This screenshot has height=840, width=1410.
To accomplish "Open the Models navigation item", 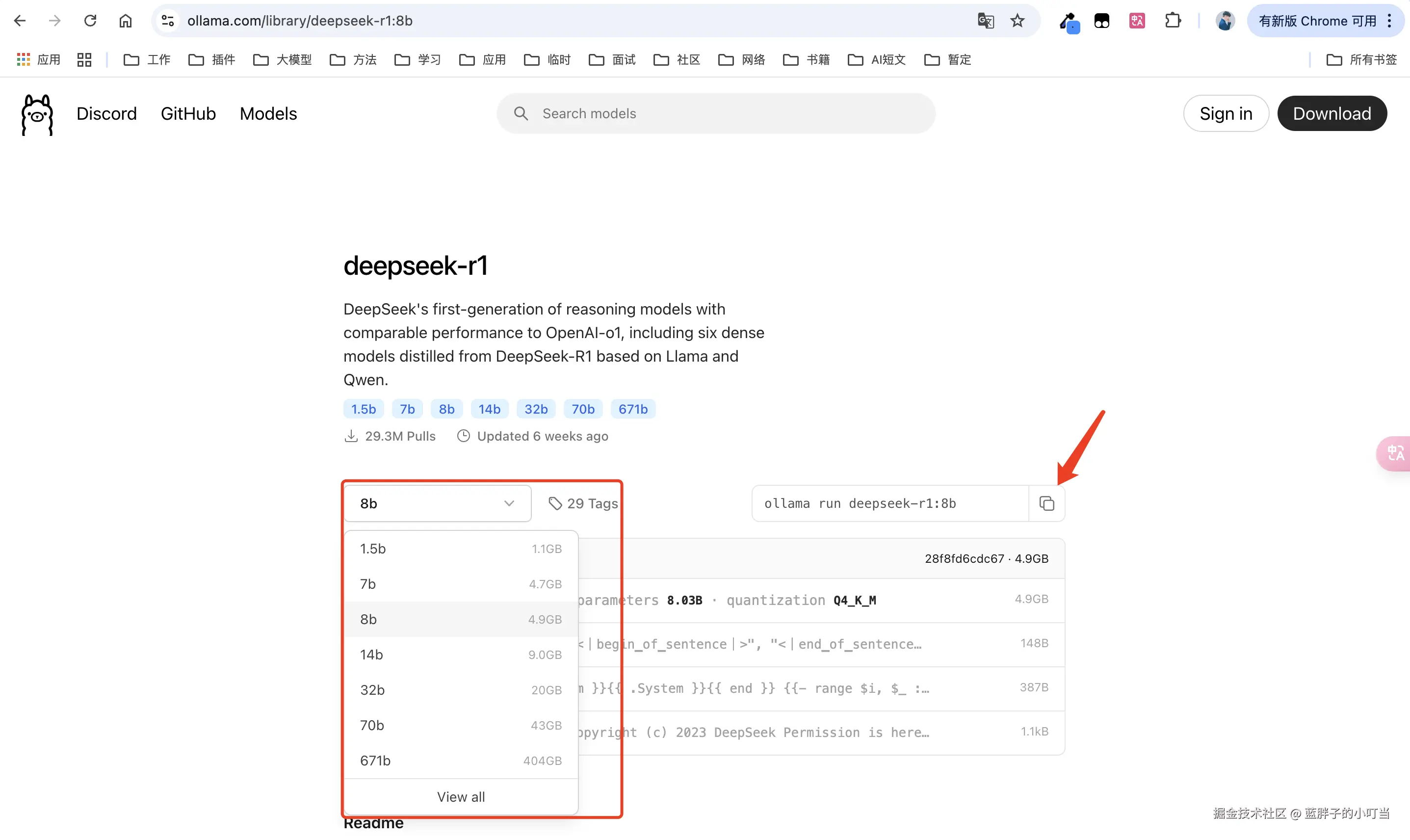I will [x=268, y=114].
